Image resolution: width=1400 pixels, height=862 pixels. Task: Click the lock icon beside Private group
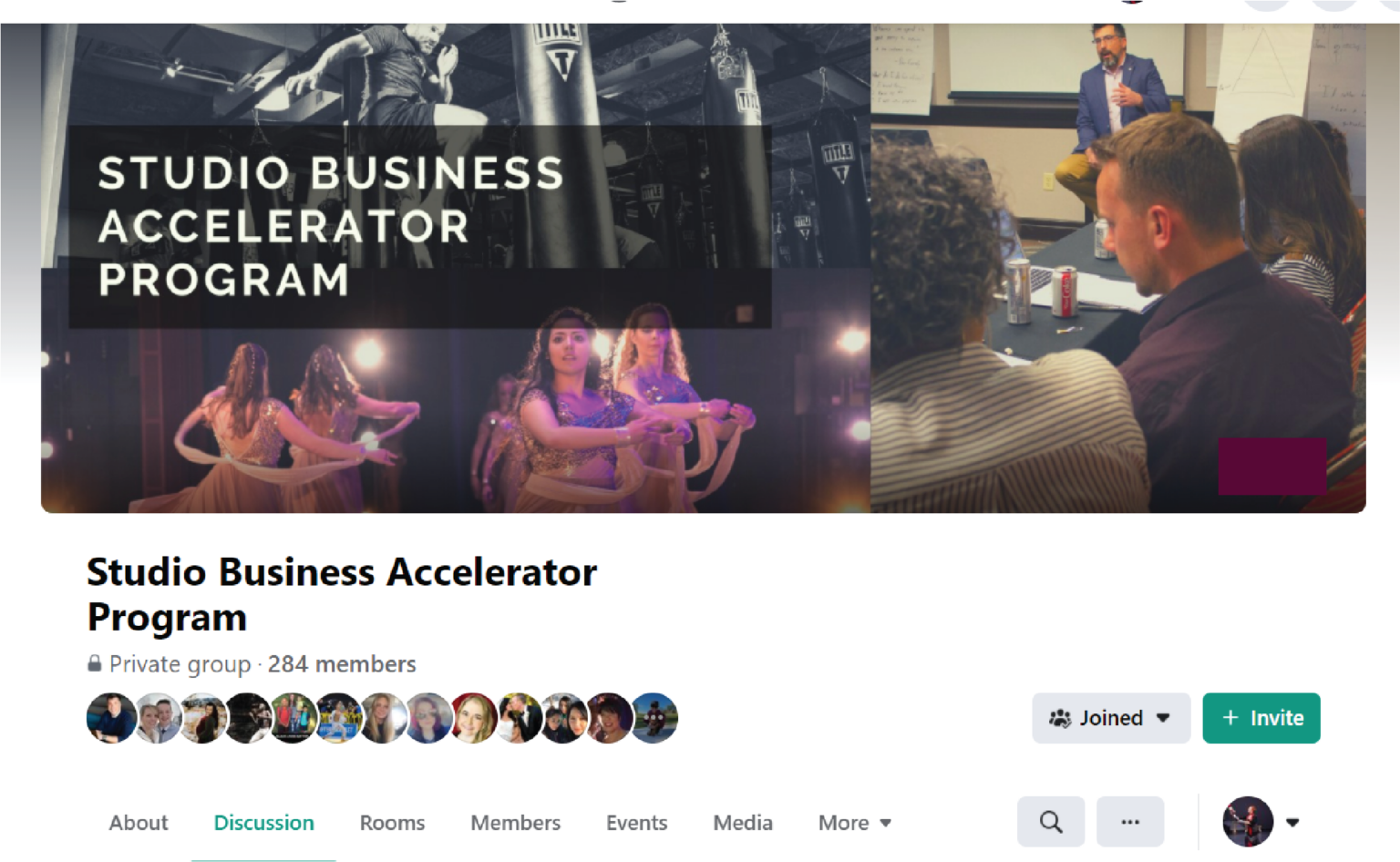94,663
